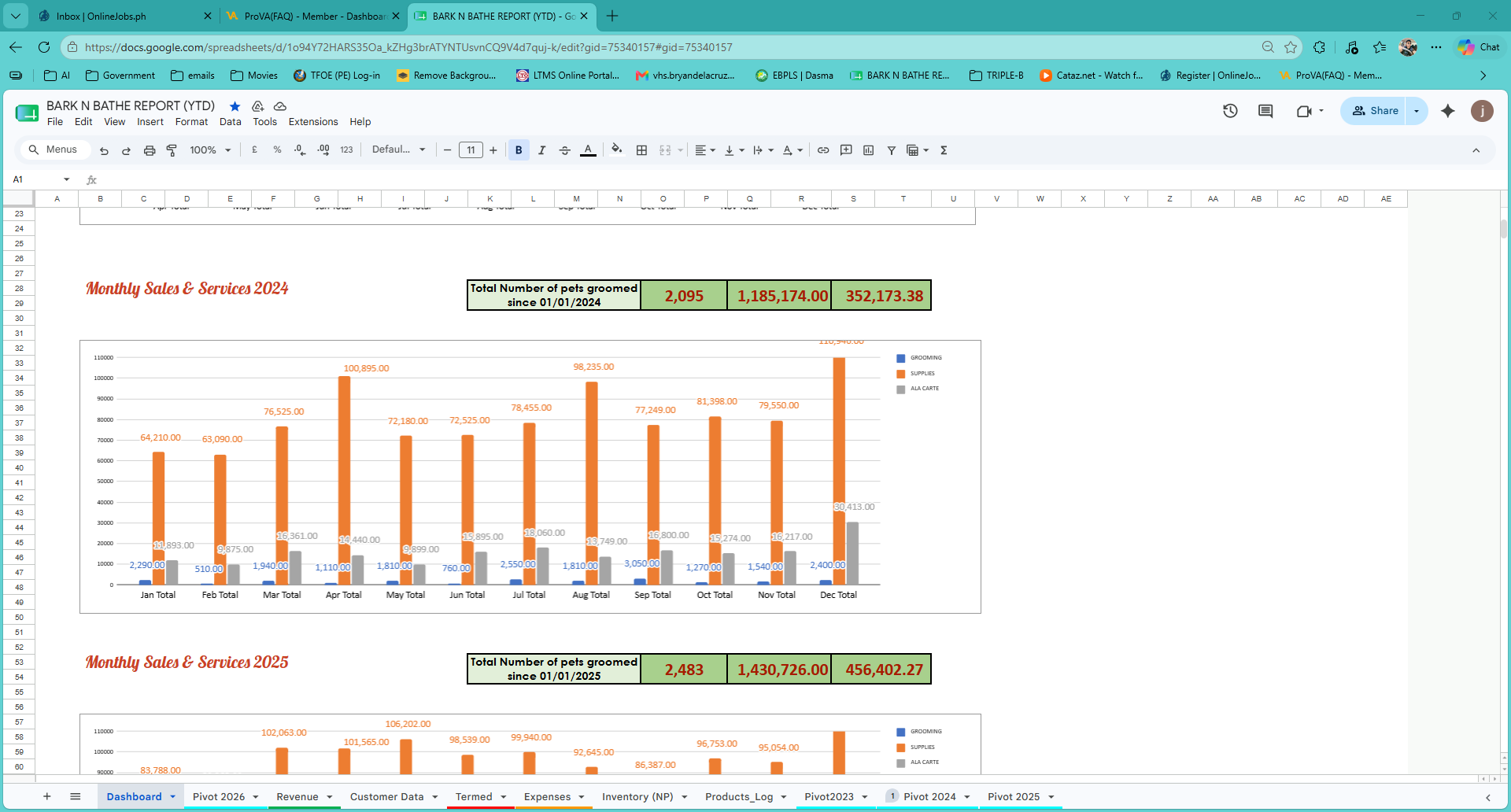1511x812 pixels.
Task: Open the Extensions menu
Action: click(x=313, y=122)
